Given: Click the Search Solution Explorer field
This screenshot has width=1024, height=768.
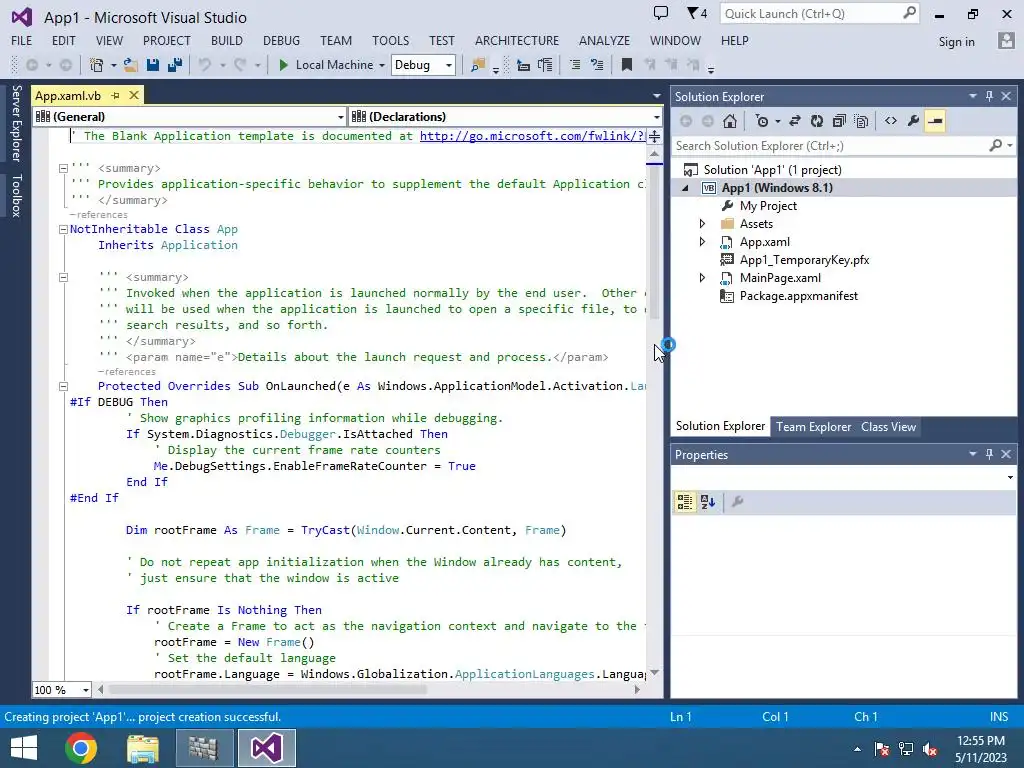Looking at the screenshot, I should click(x=842, y=146).
